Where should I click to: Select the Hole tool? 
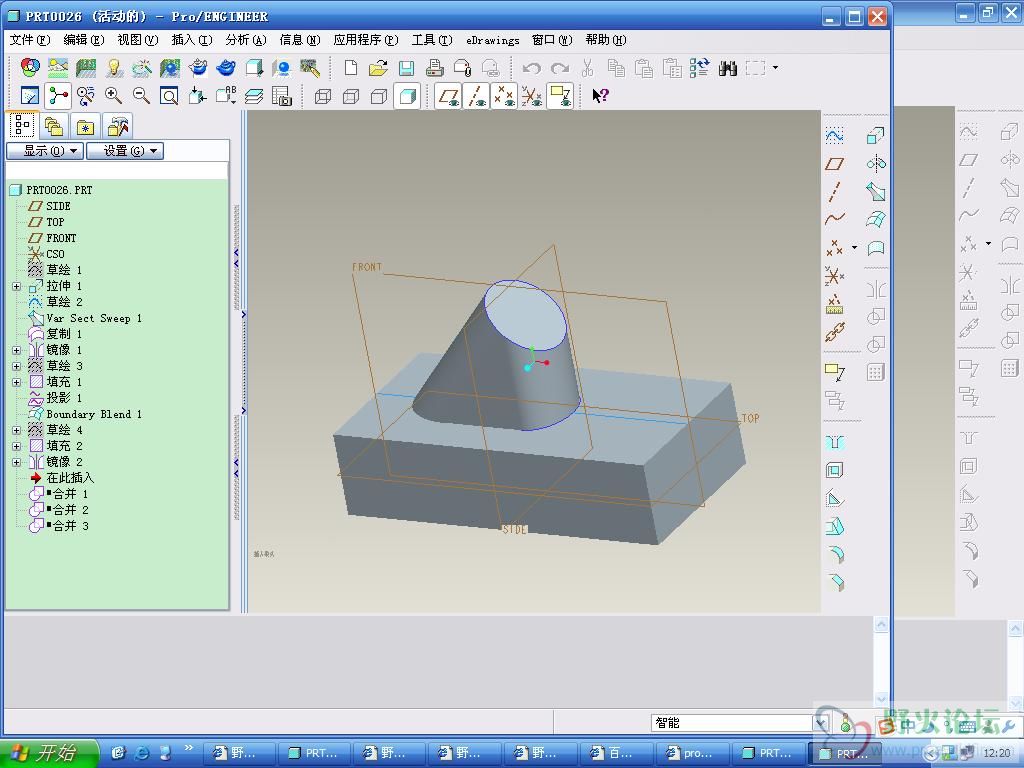(835, 443)
